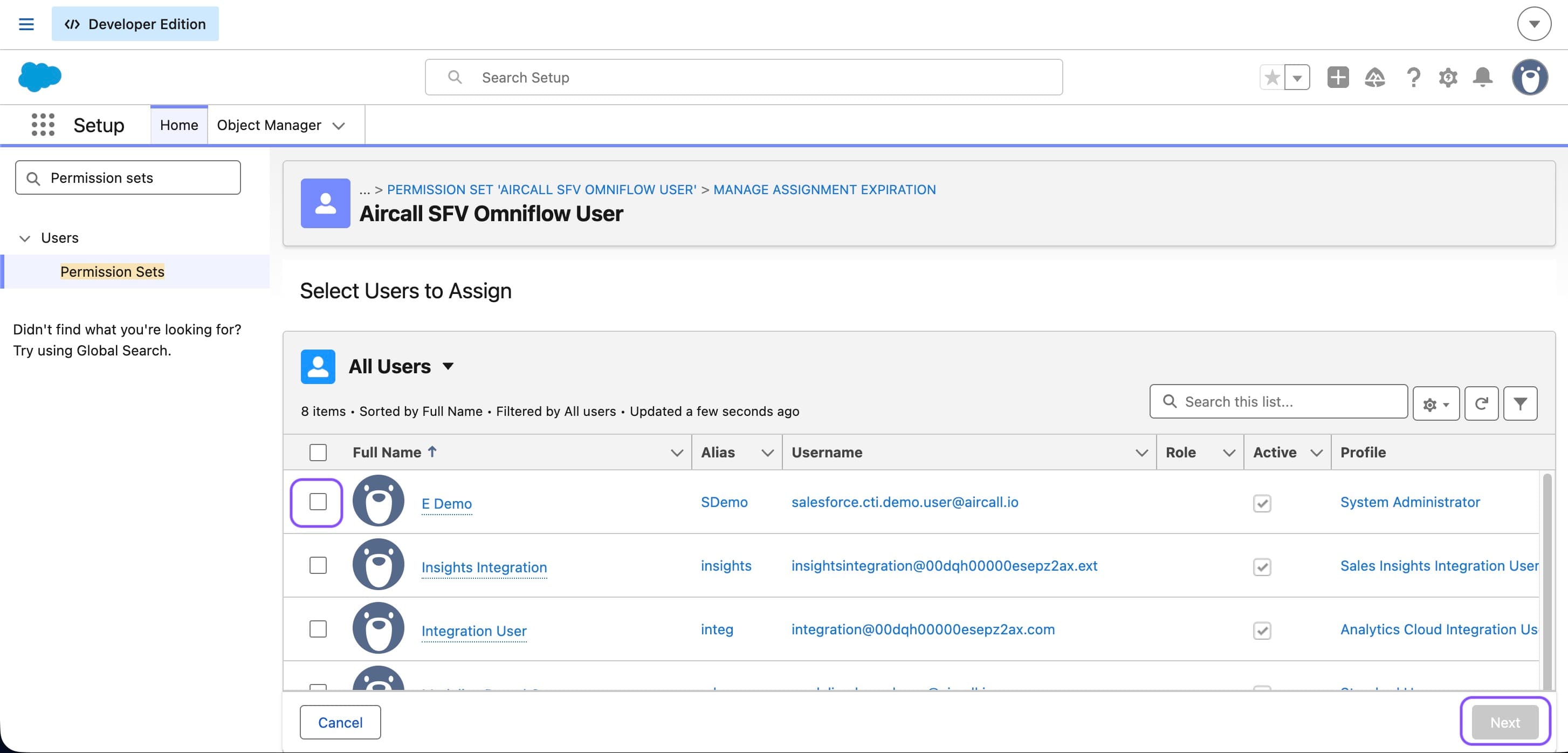The image size is (1568, 753).
Task: Click the SDemo alias link
Action: pos(724,502)
